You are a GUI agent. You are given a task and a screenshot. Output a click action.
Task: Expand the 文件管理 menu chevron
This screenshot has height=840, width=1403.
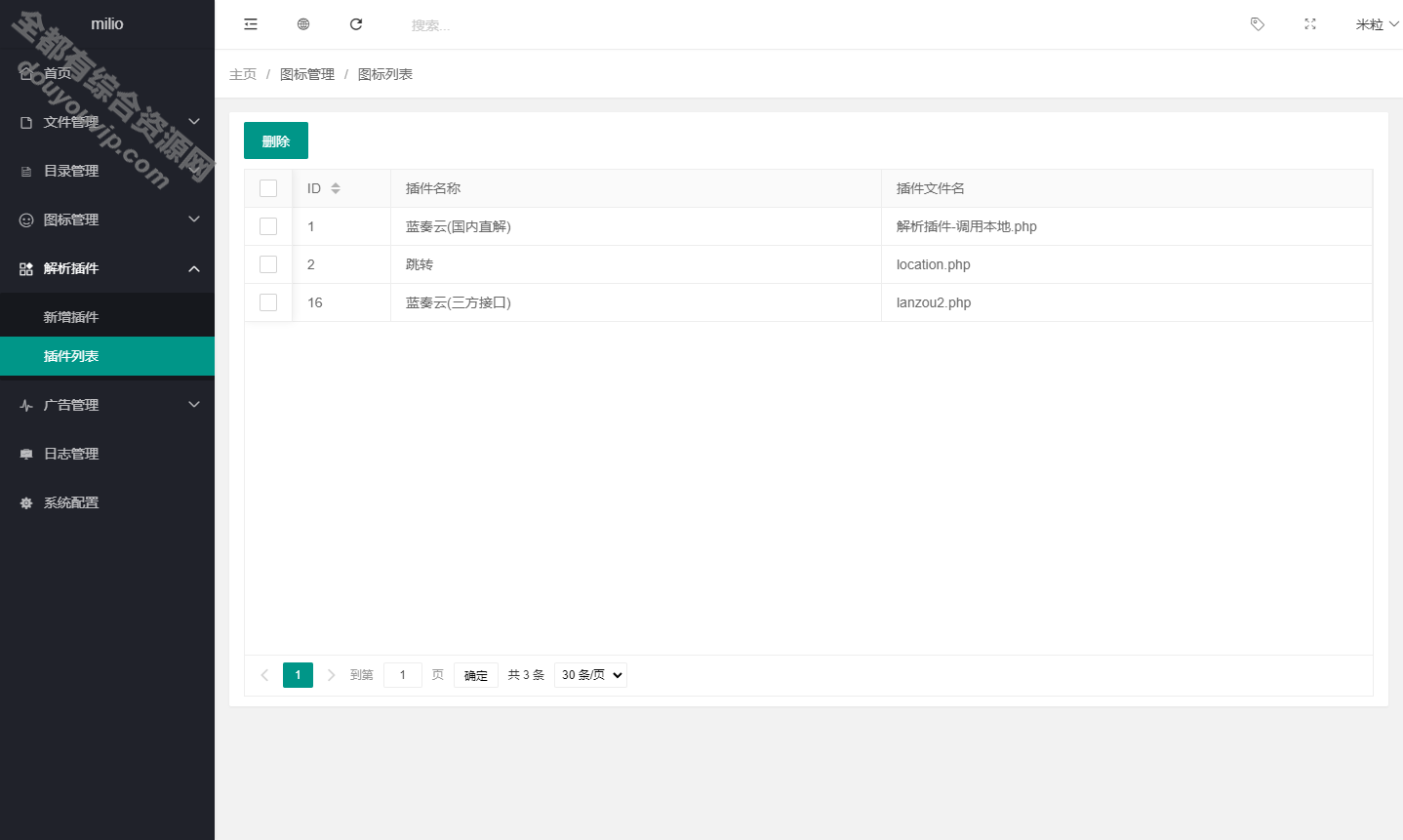[194, 122]
